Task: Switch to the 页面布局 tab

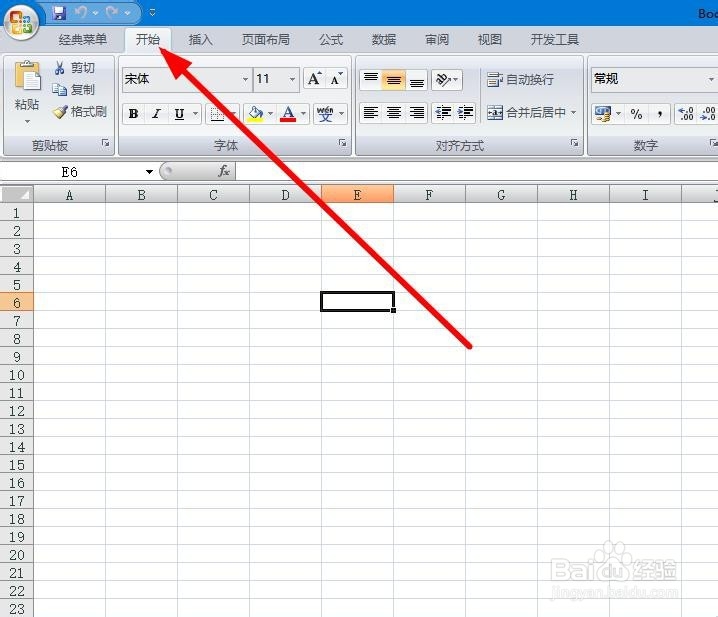Action: [x=266, y=40]
